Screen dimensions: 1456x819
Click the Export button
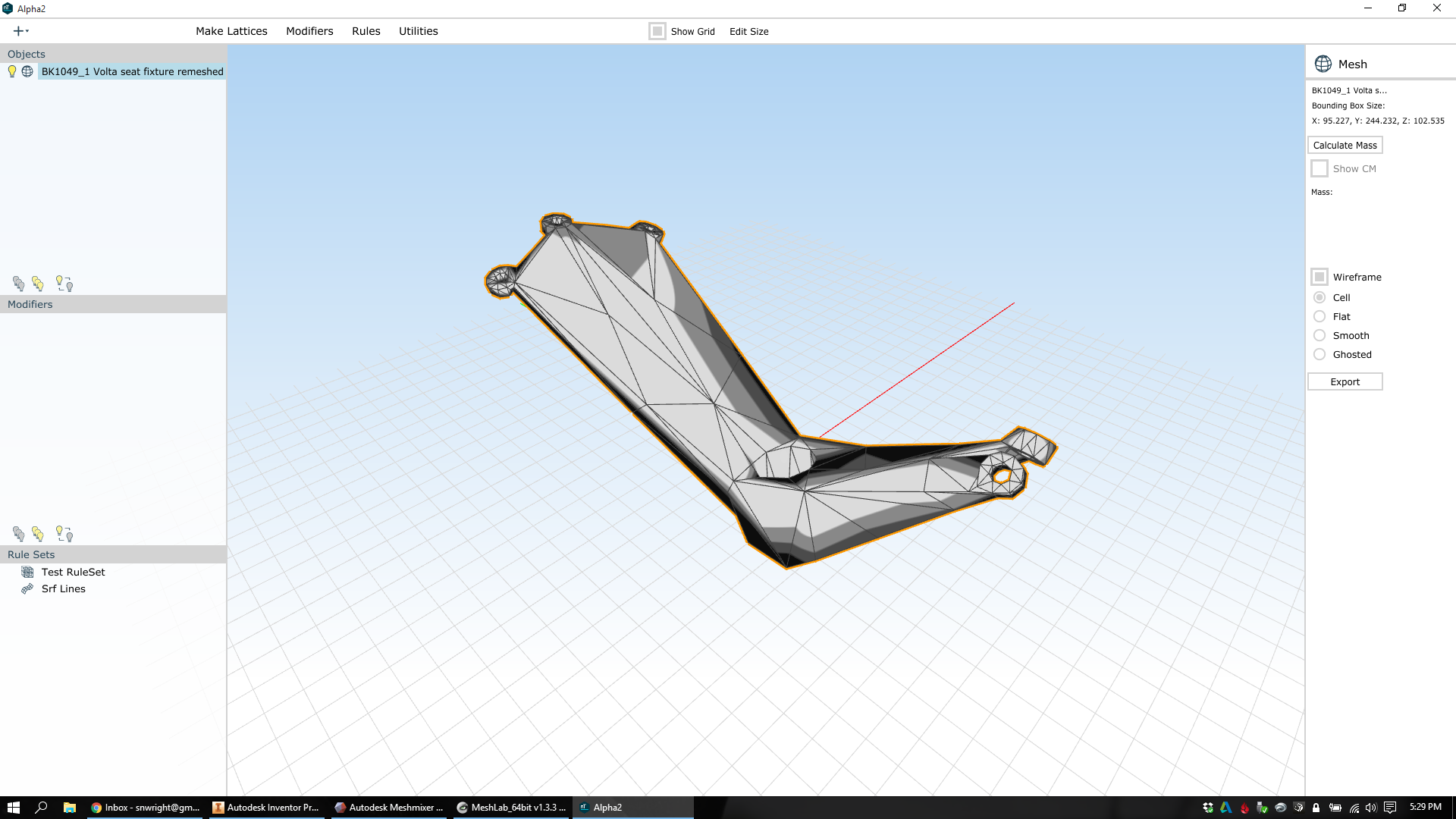click(x=1345, y=381)
